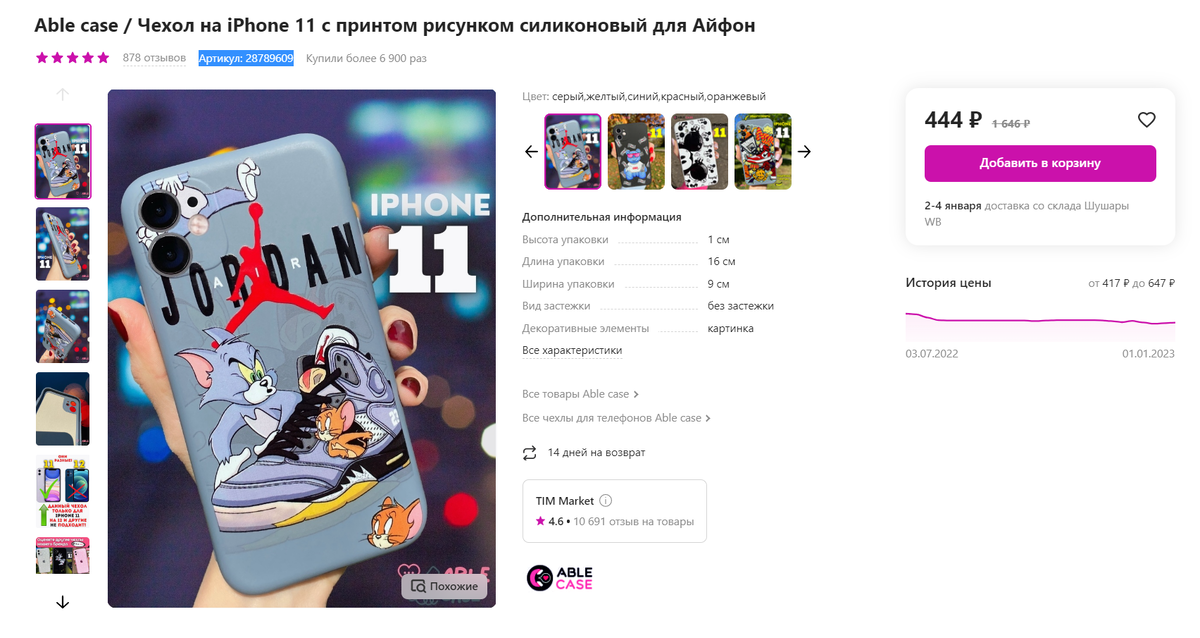Open the 878 отзывов reviews link

point(154,58)
